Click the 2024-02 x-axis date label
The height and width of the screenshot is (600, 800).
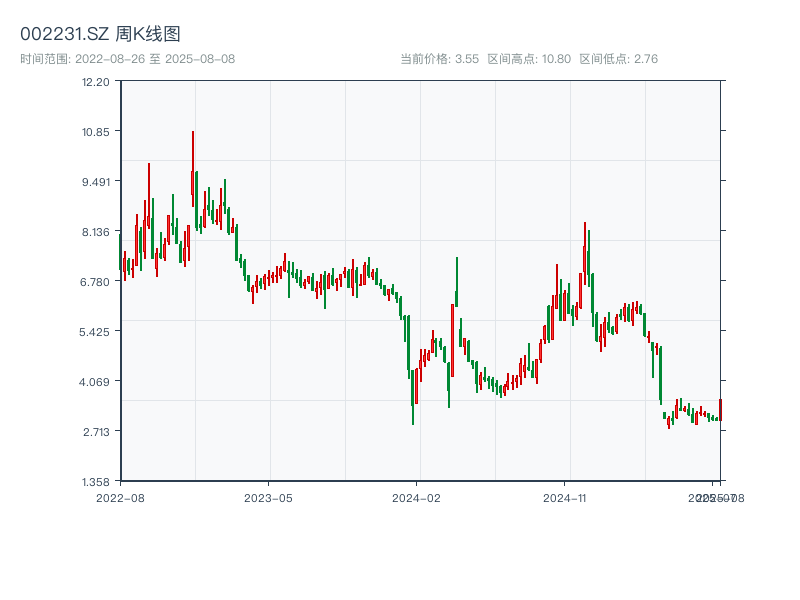(x=417, y=497)
